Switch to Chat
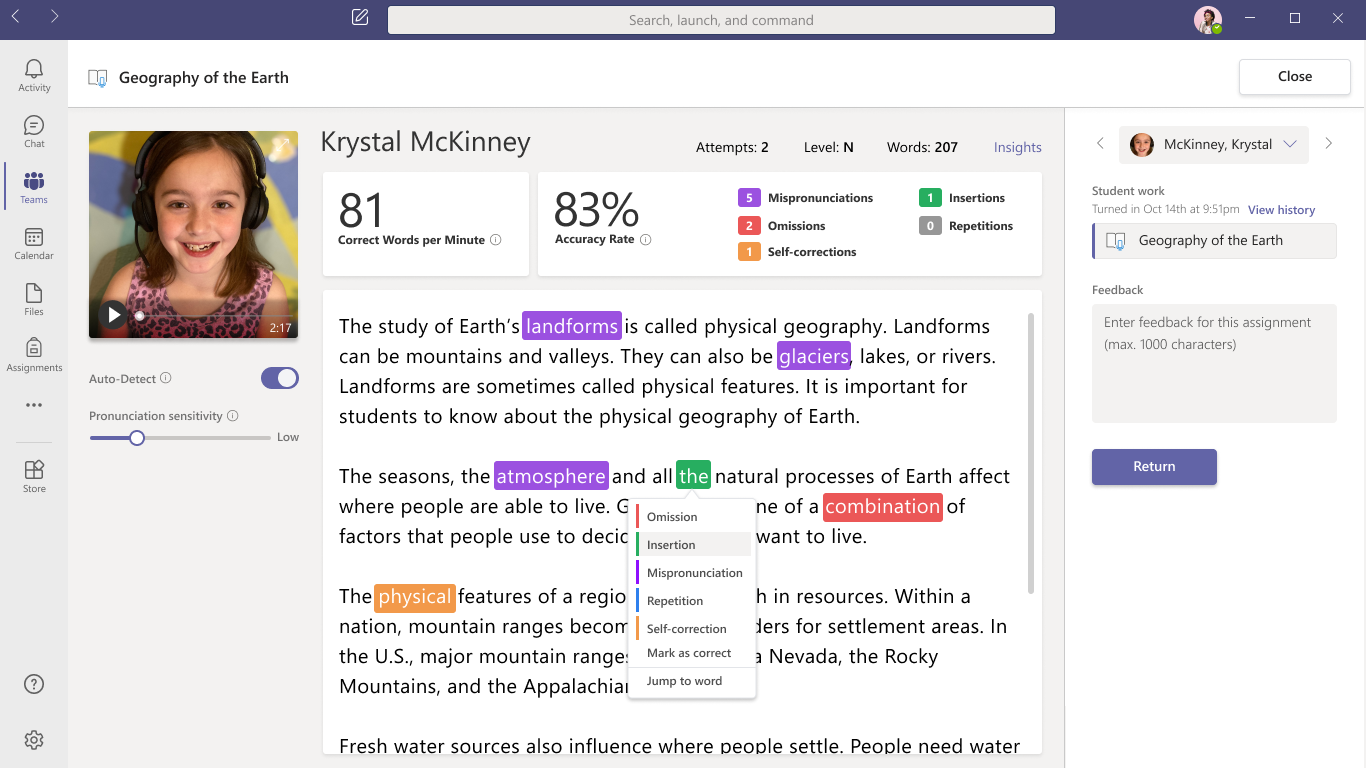This screenshot has height=768, width=1366. [x=33, y=131]
